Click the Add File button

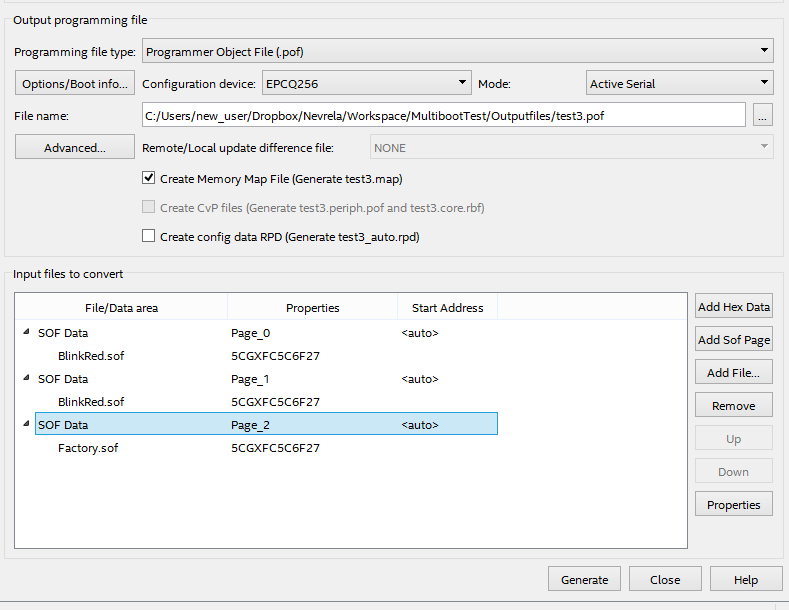coord(734,373)
